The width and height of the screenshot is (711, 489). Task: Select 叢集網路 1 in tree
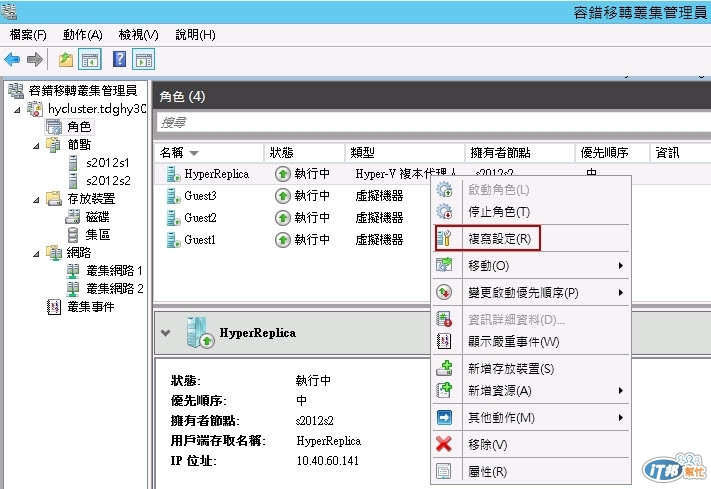(x=114, y=271)
